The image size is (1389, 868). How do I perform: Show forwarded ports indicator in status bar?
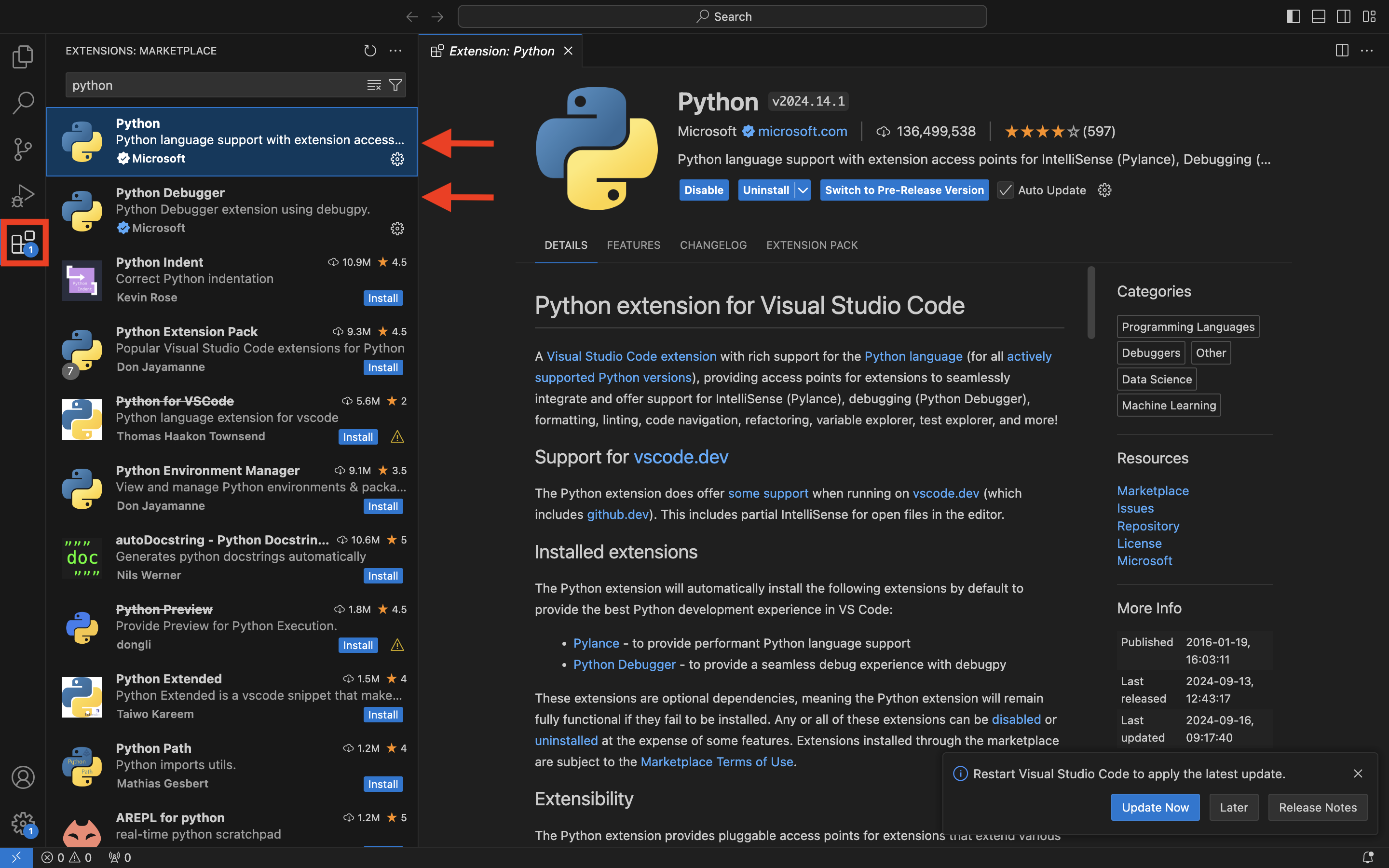tap(120, 857)
